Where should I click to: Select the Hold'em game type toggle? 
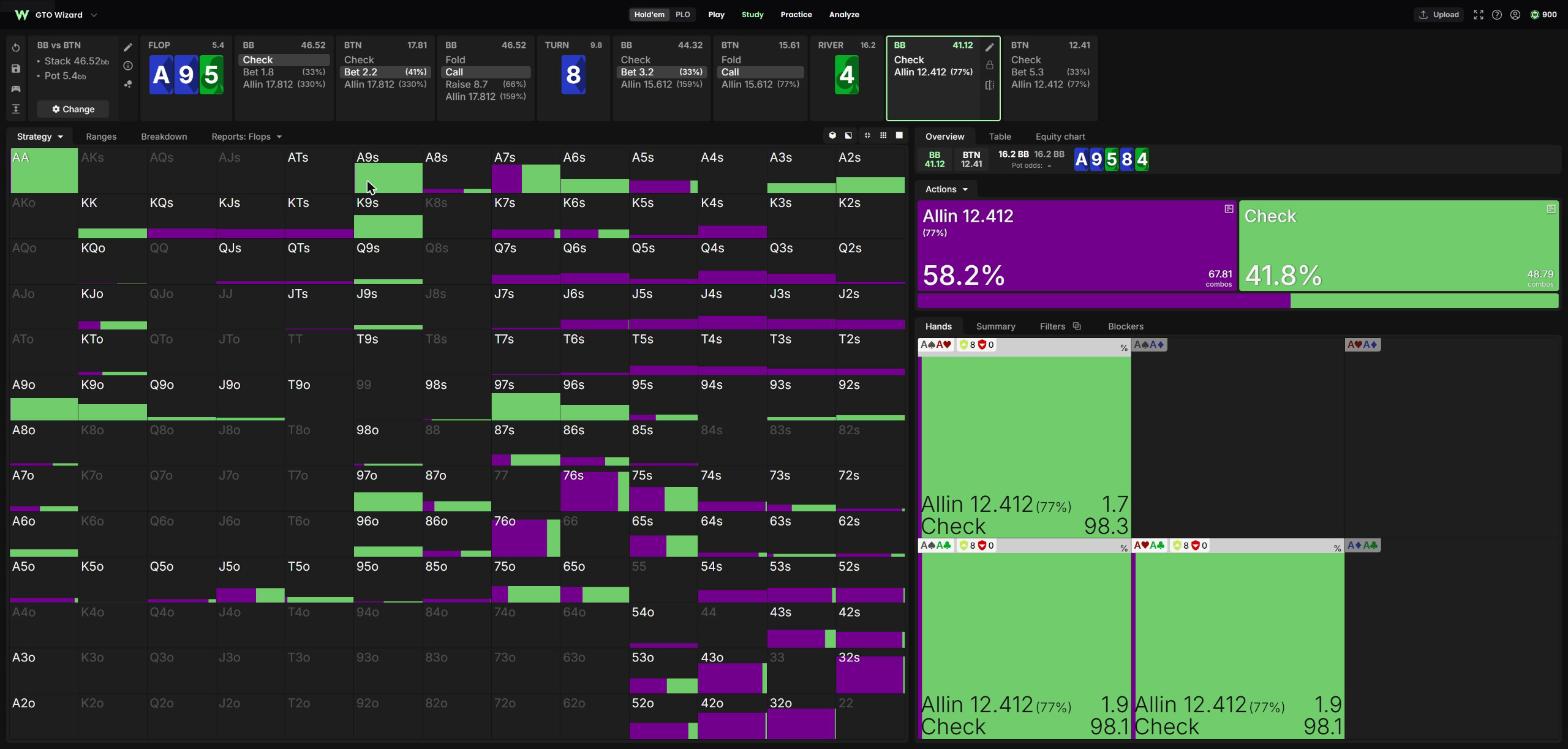tap(649, 15)
